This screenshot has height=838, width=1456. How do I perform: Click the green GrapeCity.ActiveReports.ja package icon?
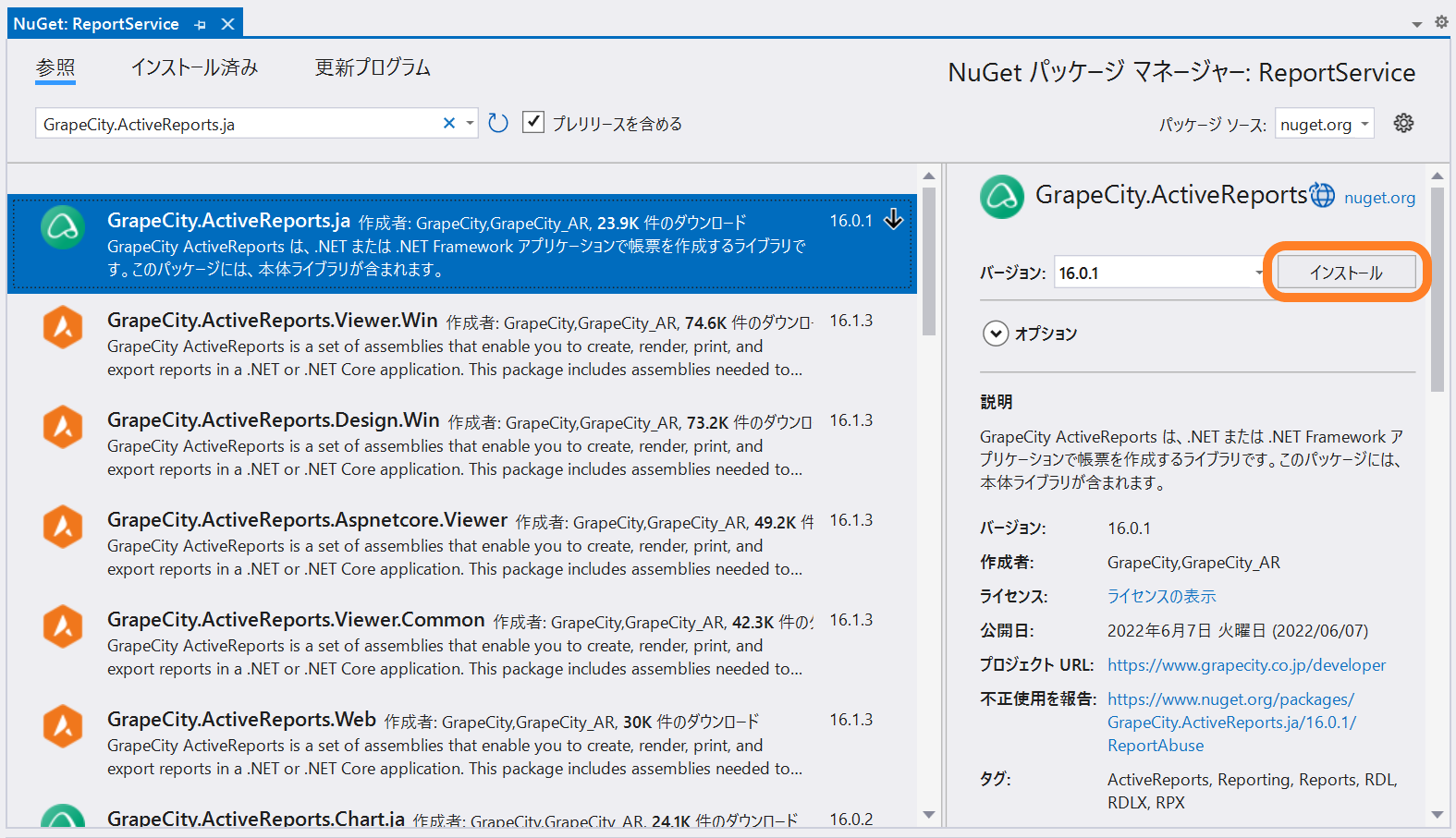tap(63, 227)
